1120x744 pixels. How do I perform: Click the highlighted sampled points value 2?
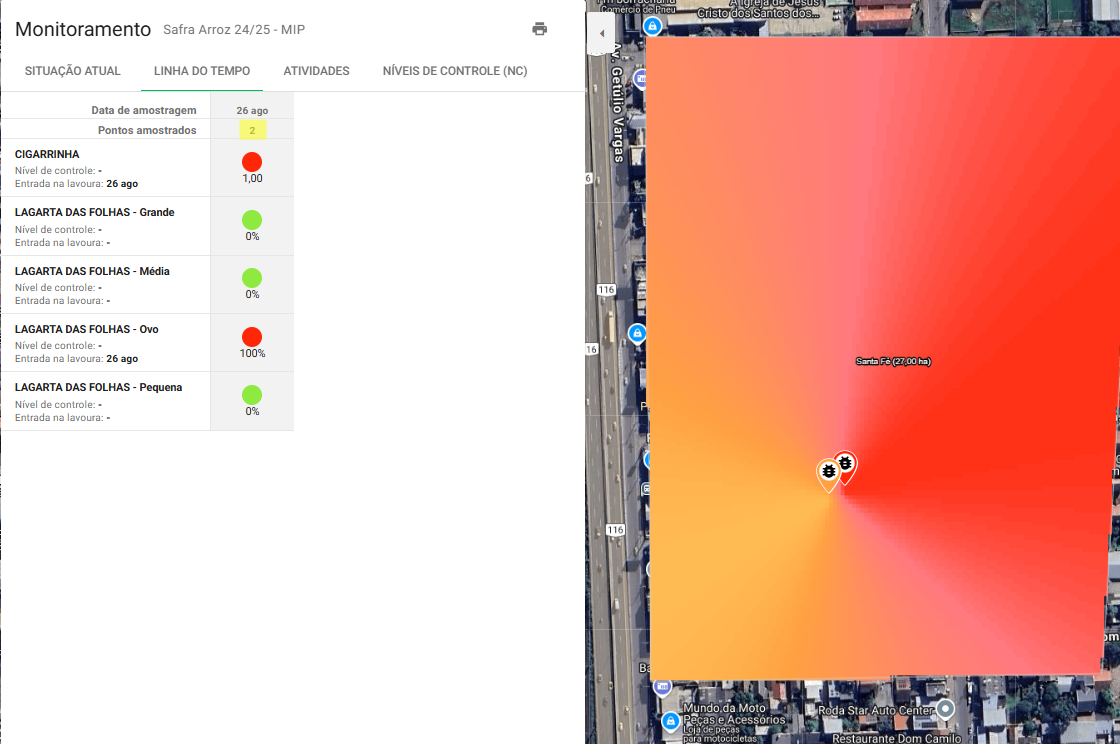click(x=252, y=130)
